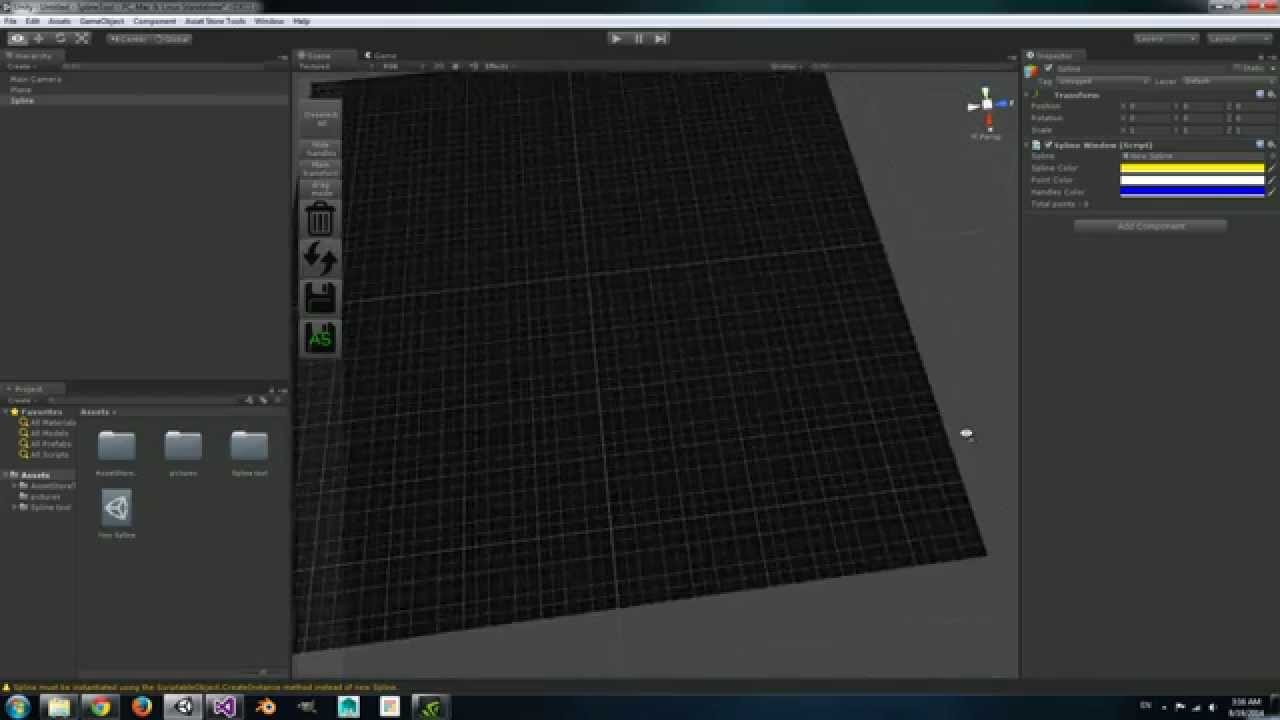1280x720 pixels.
Task: Switch to the Game tab
Action: tap(380, 56)
